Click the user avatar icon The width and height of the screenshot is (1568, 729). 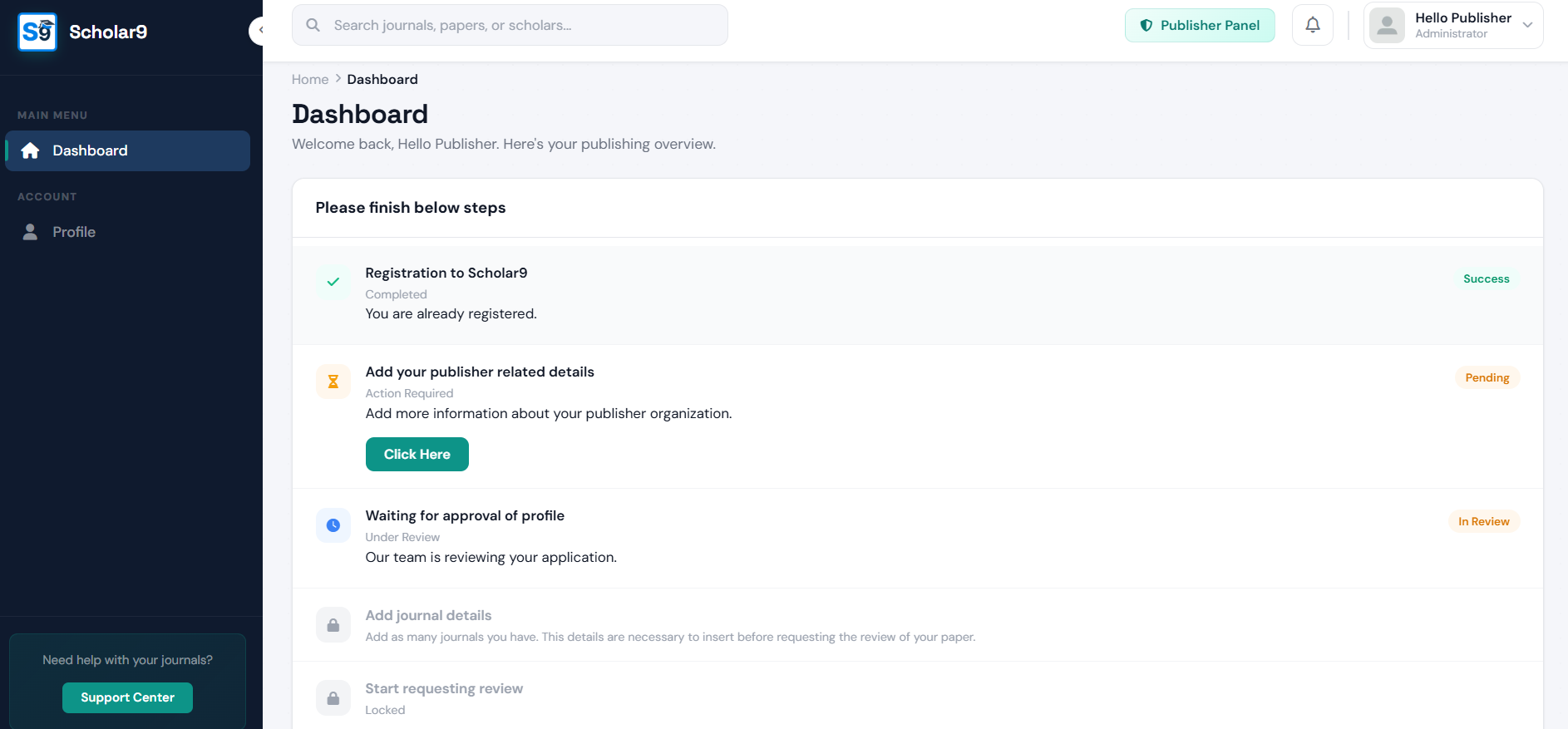[1387, 25]
